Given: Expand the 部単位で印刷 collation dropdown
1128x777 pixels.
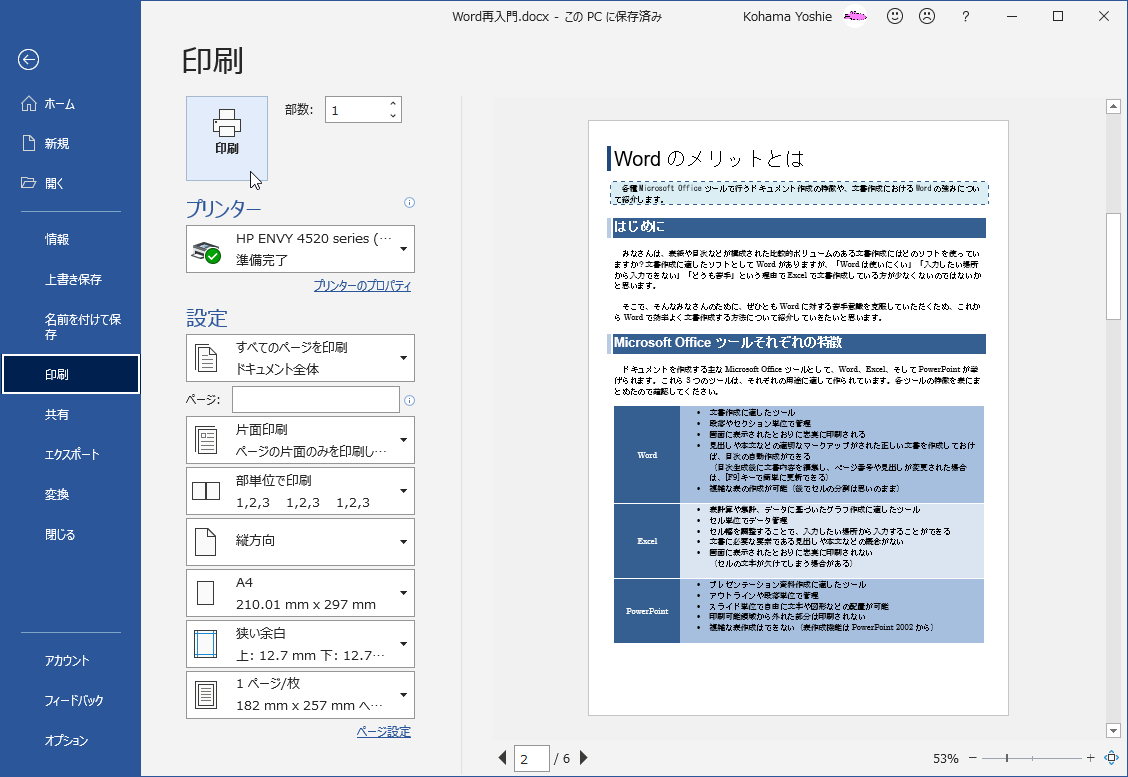Looking at the screenshot, I should pos(300,491).
